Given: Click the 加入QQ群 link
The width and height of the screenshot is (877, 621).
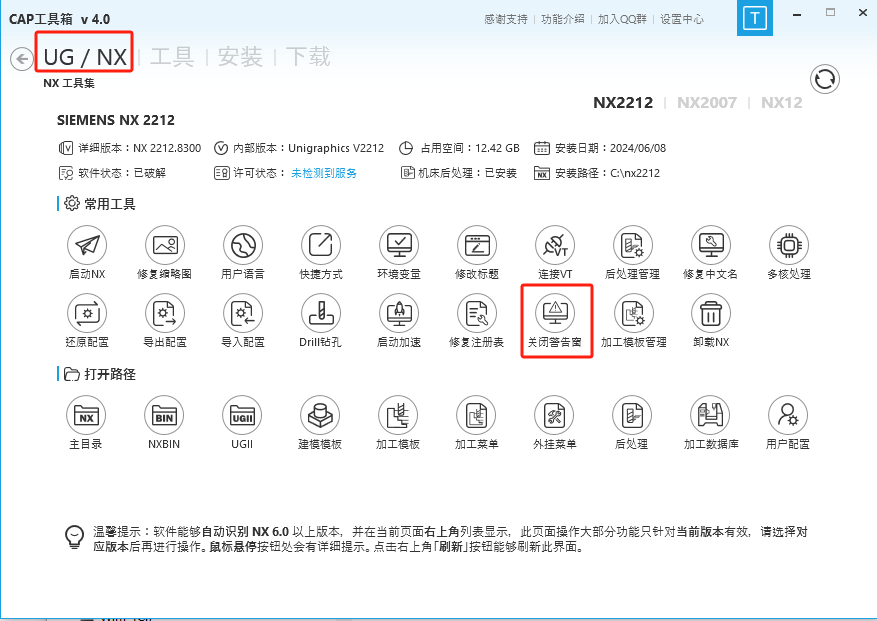Looking at the screenshot, I should point(622,19).
